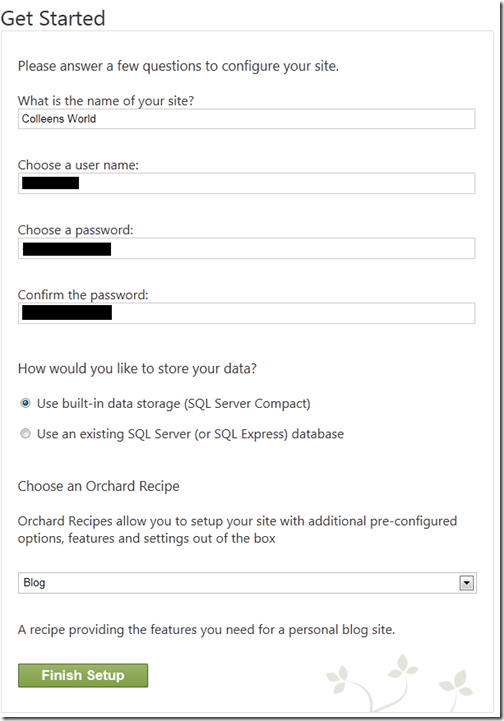The height and width of the screenshot is (721, 504).
Task: Click the 'Choose a user name:' label
Action: 78,165
